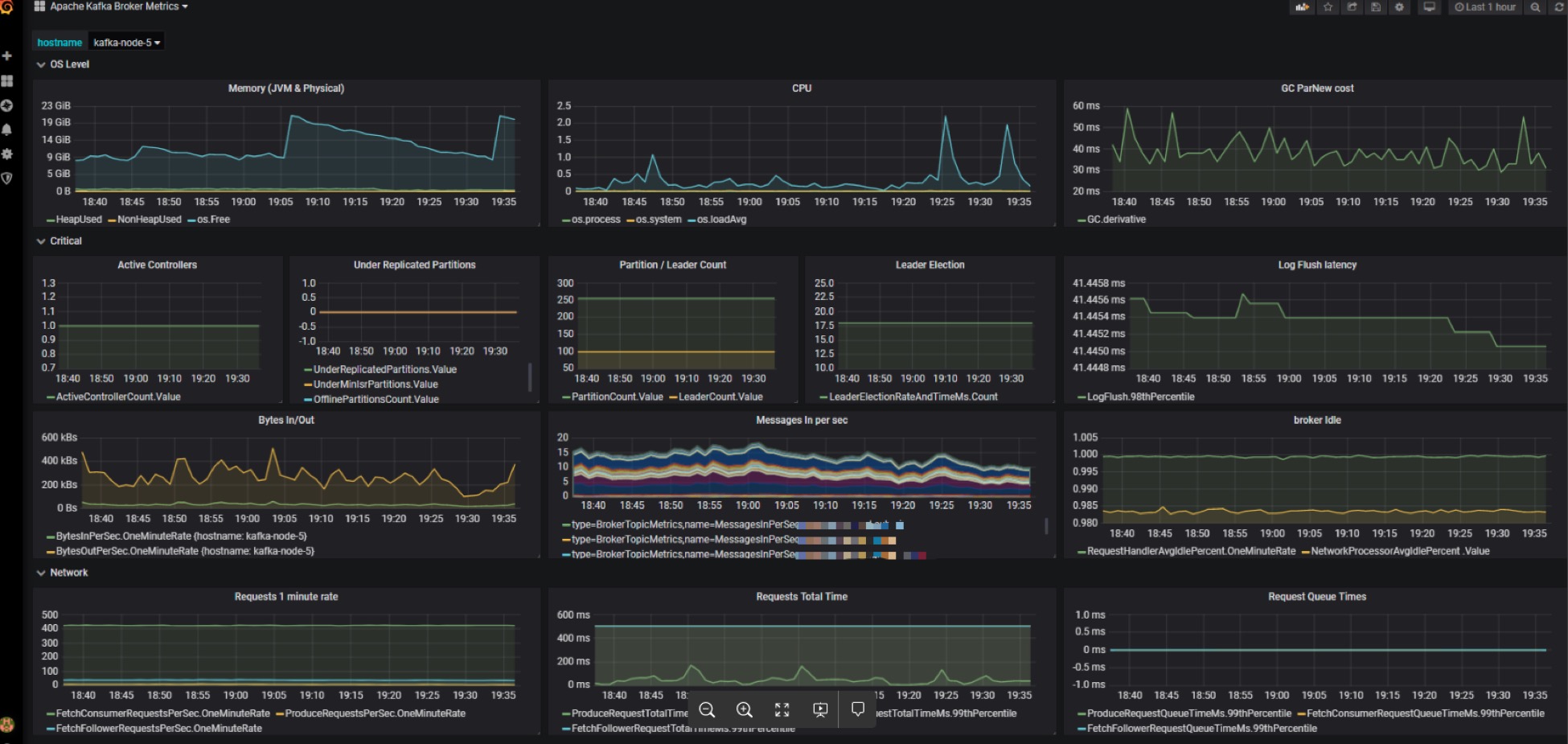Toggle the os.loadAvg series in CPU legend
Viewport: 1568px width, 744px height.
720,220
